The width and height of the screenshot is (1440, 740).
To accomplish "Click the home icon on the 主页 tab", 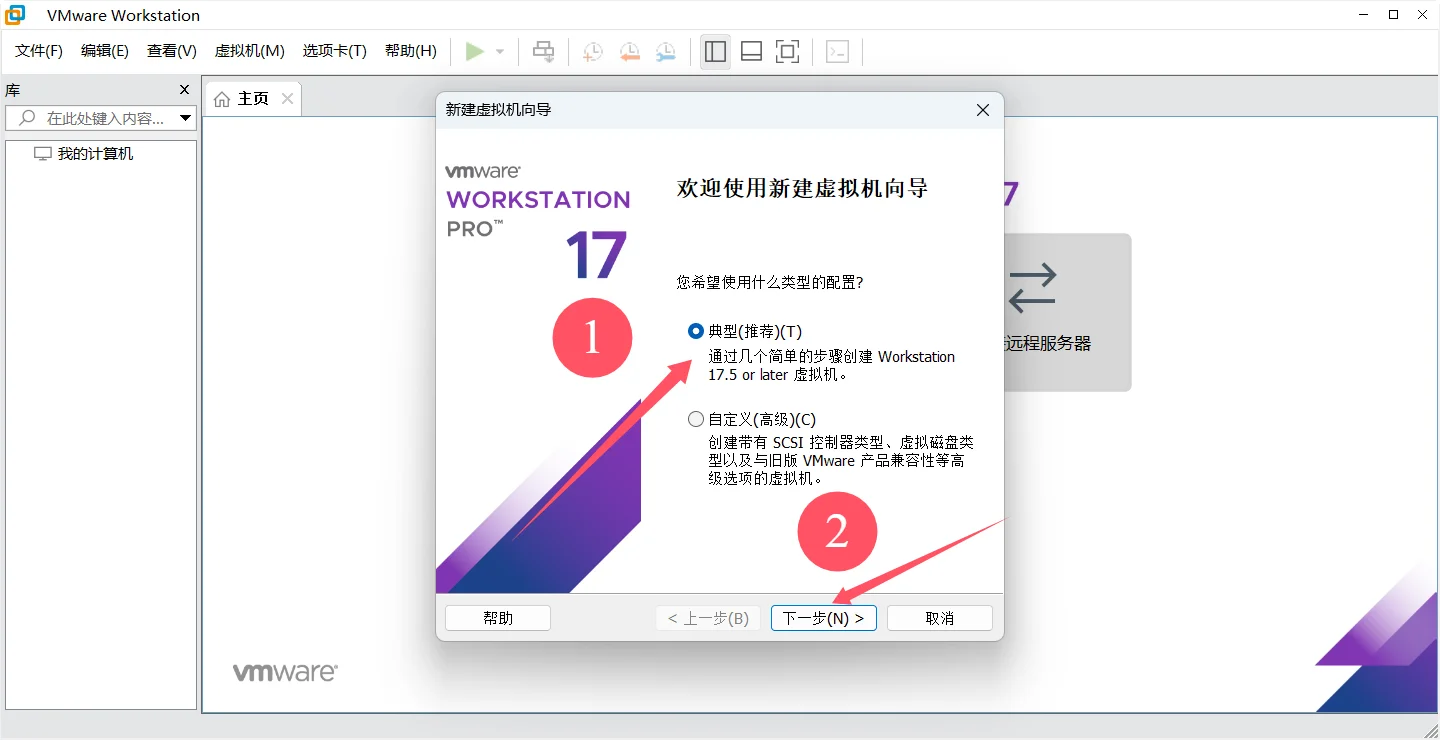I will point(222,99).
